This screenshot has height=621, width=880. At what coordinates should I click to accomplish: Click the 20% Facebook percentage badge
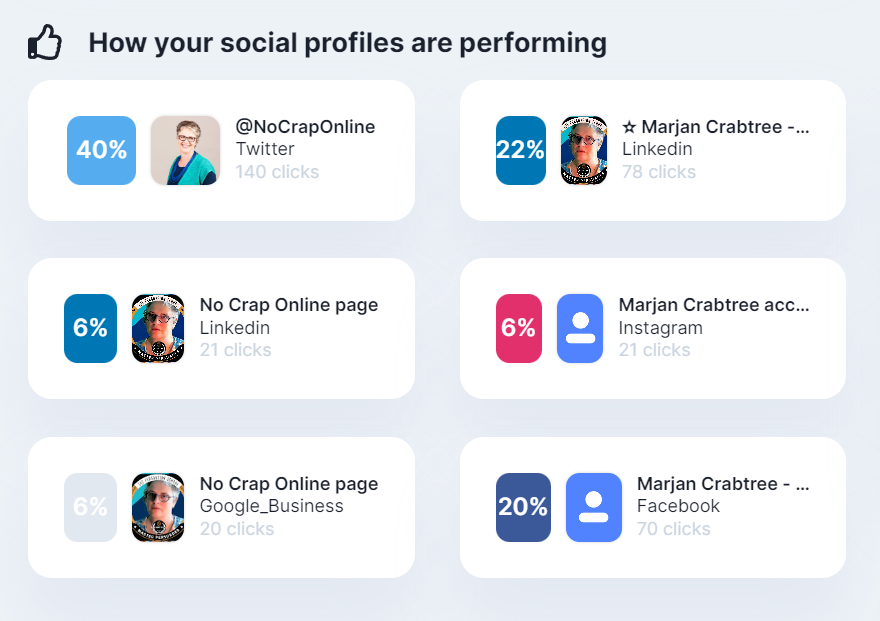coord(523,507)
